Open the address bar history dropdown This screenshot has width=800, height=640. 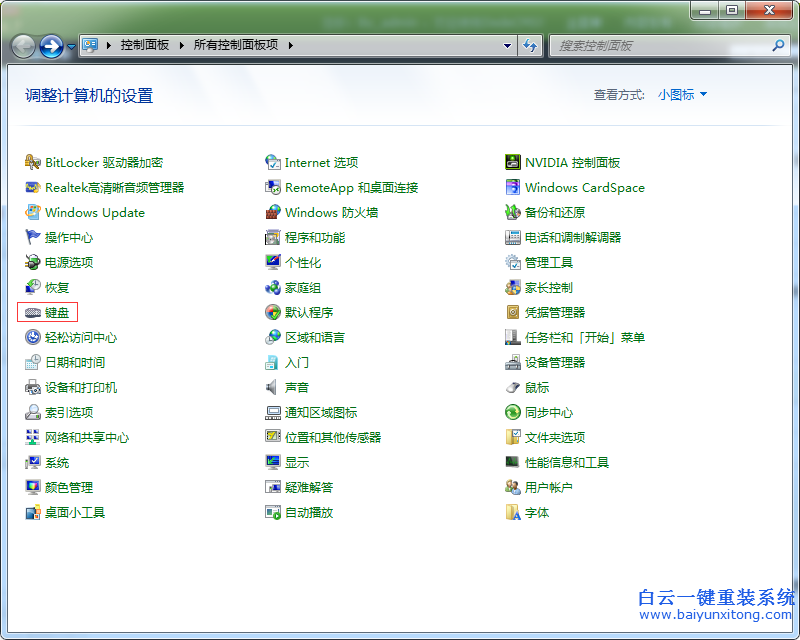507,45
